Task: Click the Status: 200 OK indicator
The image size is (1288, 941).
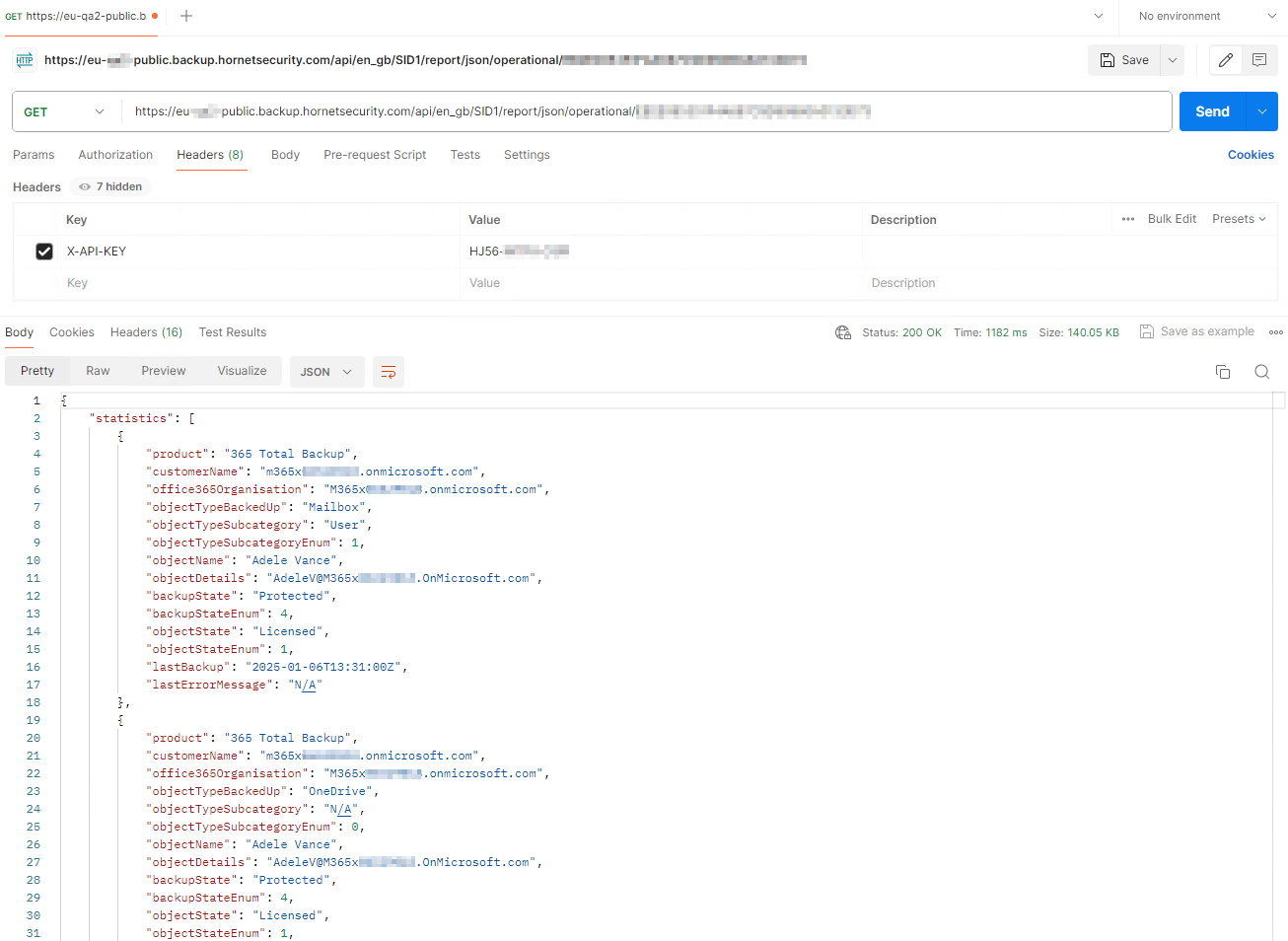Action: [x=901, y=332]
